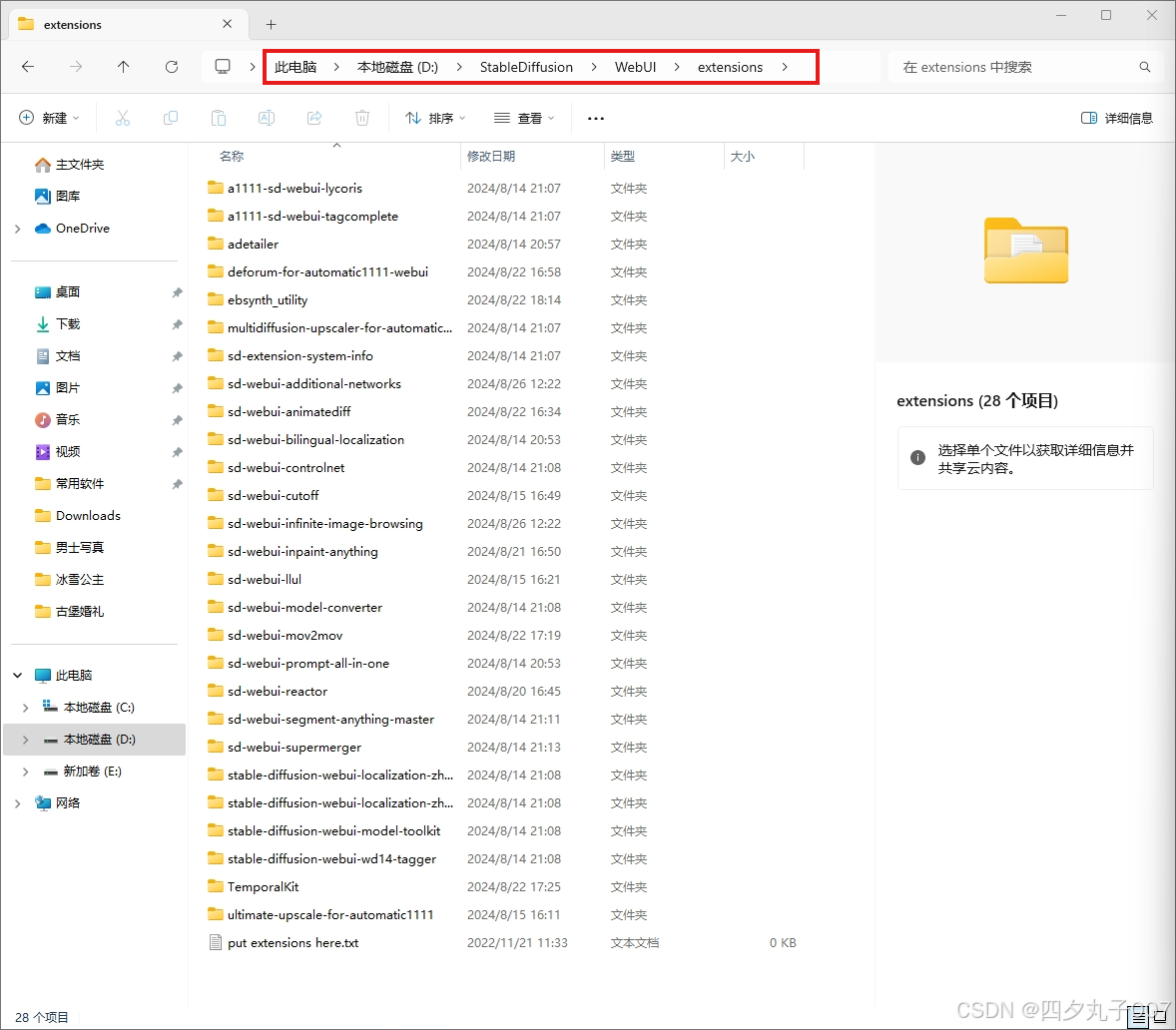Expand the 本地磁盘 (D:) tree node
1176x1030 pixels.
point(26,740)
